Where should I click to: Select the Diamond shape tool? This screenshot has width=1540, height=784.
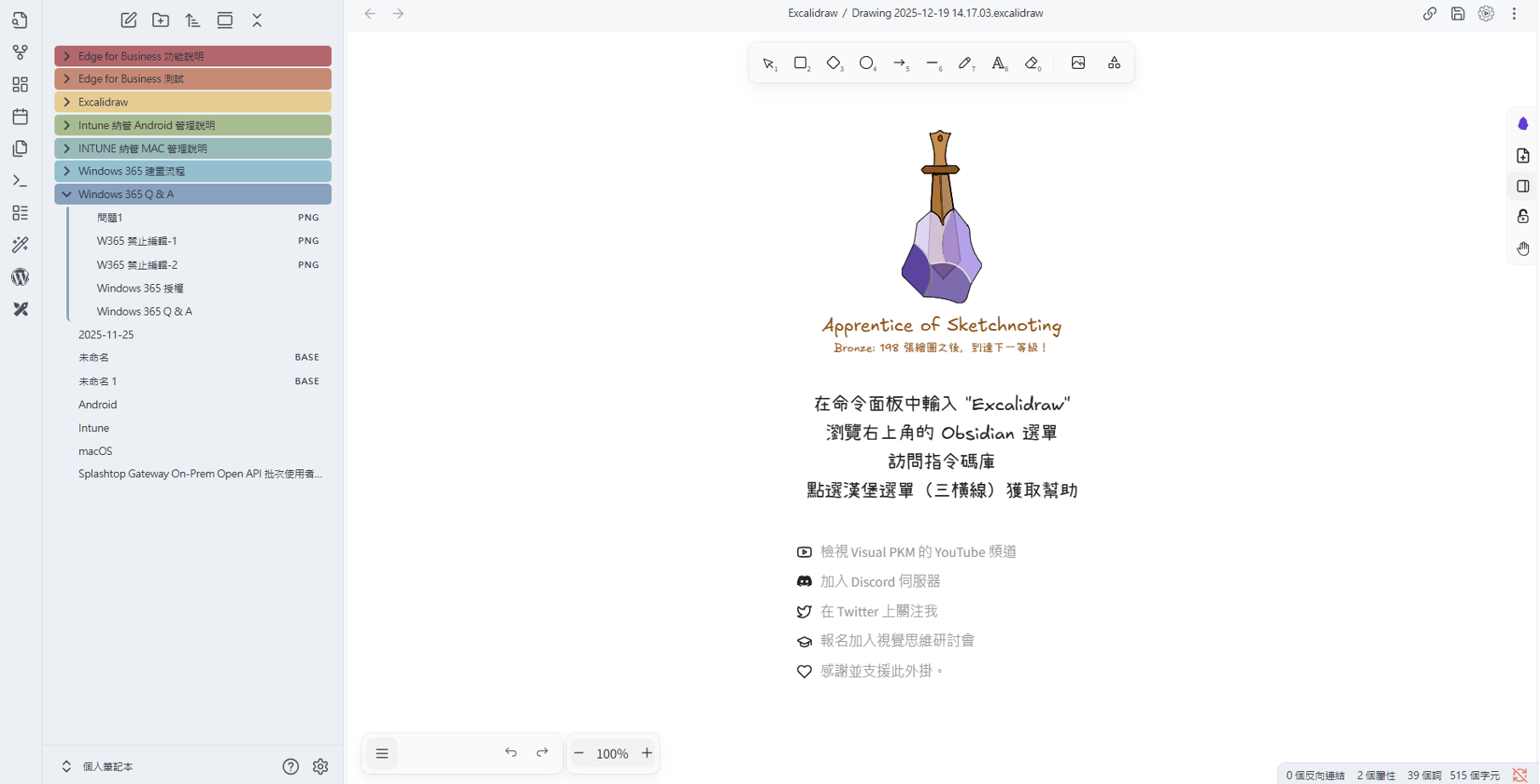tap(834, 63)
